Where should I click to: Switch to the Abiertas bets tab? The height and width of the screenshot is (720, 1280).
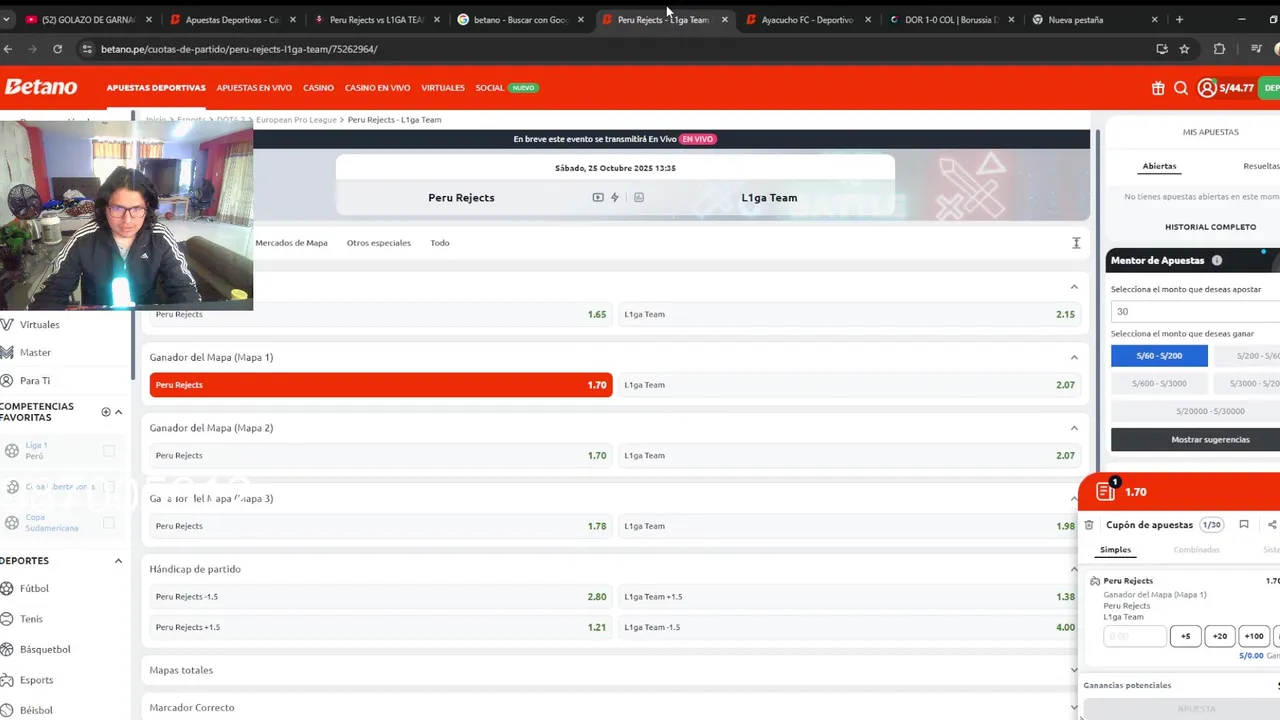(1159, 166)
